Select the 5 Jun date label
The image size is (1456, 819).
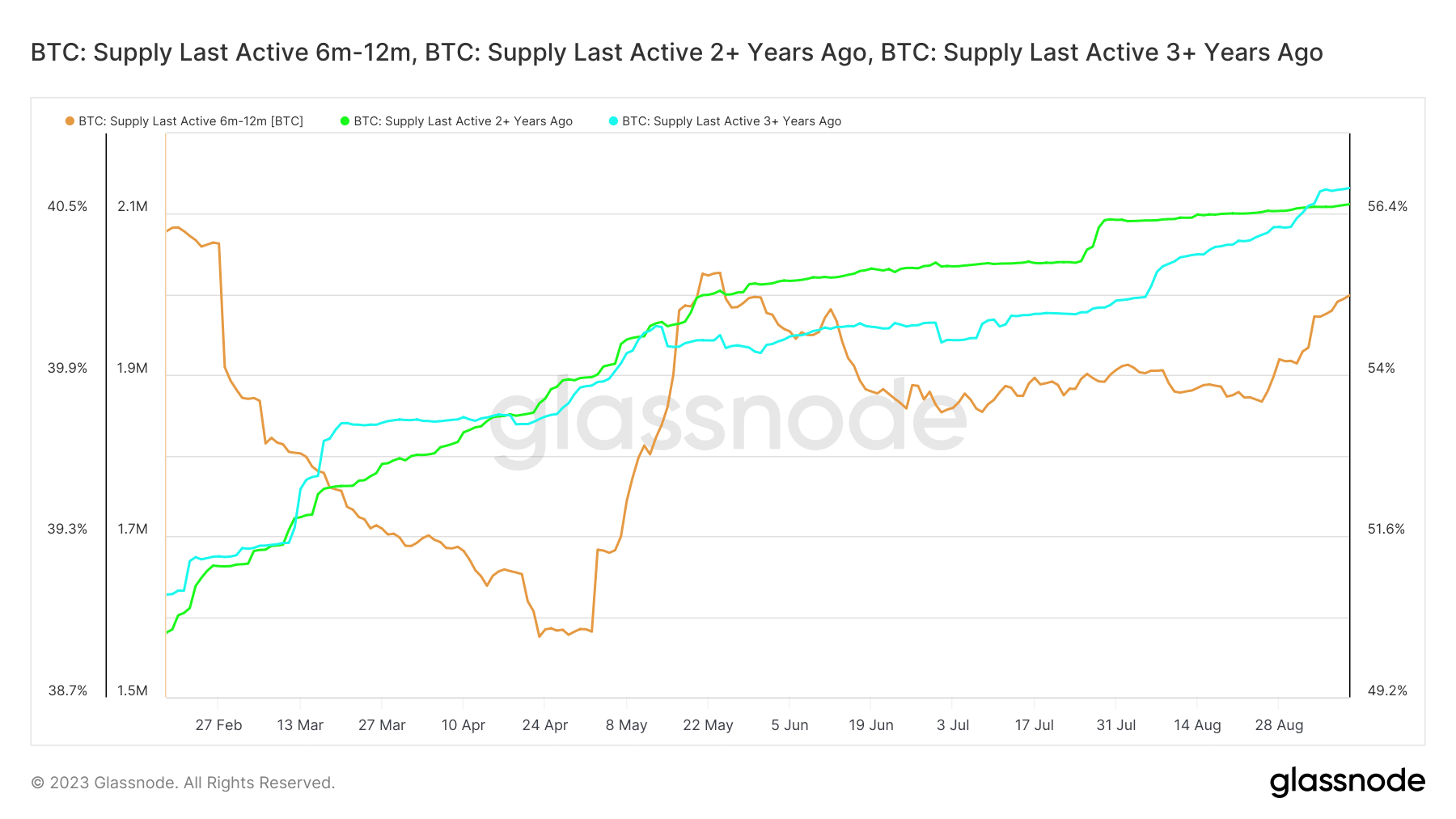pyautogui.click(x=789, y=725)
